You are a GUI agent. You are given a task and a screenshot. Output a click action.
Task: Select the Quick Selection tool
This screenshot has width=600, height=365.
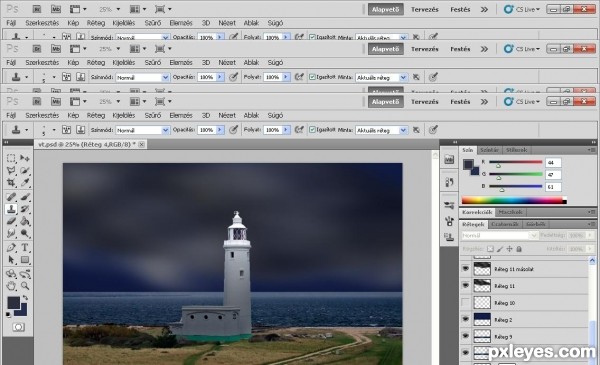point(25,171)
